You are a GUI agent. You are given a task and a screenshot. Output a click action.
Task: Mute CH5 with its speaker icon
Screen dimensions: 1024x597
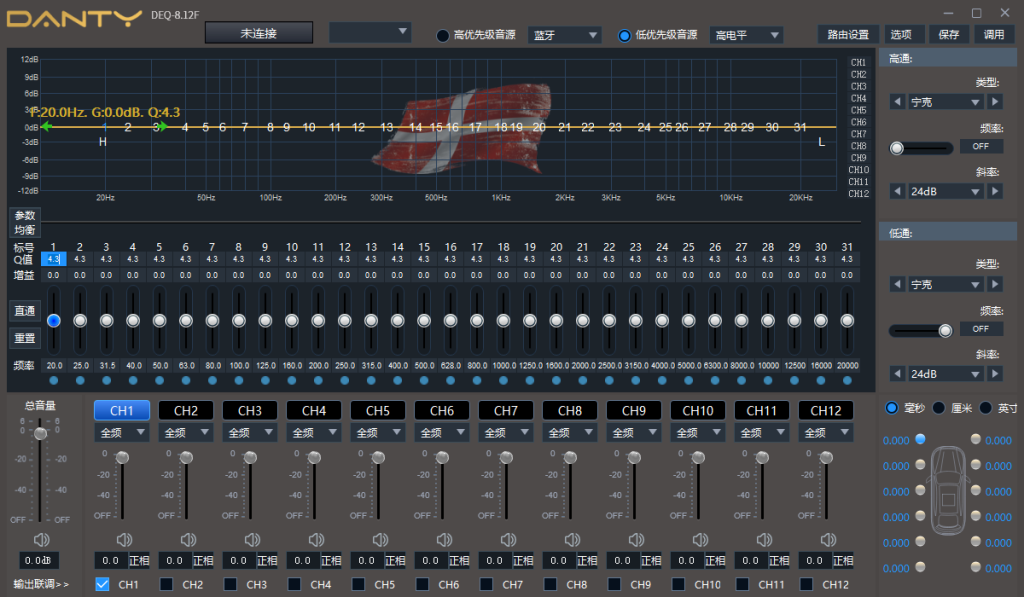[x=380, y=540]
